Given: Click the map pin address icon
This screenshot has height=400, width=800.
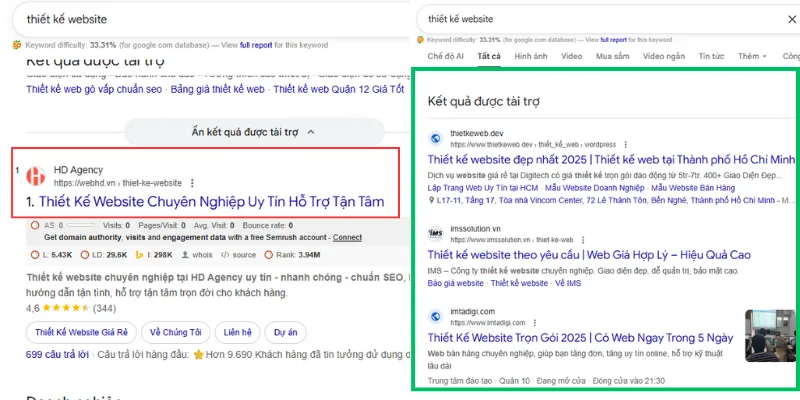Looking at the screenshot, I should click(x=432, y=200).
